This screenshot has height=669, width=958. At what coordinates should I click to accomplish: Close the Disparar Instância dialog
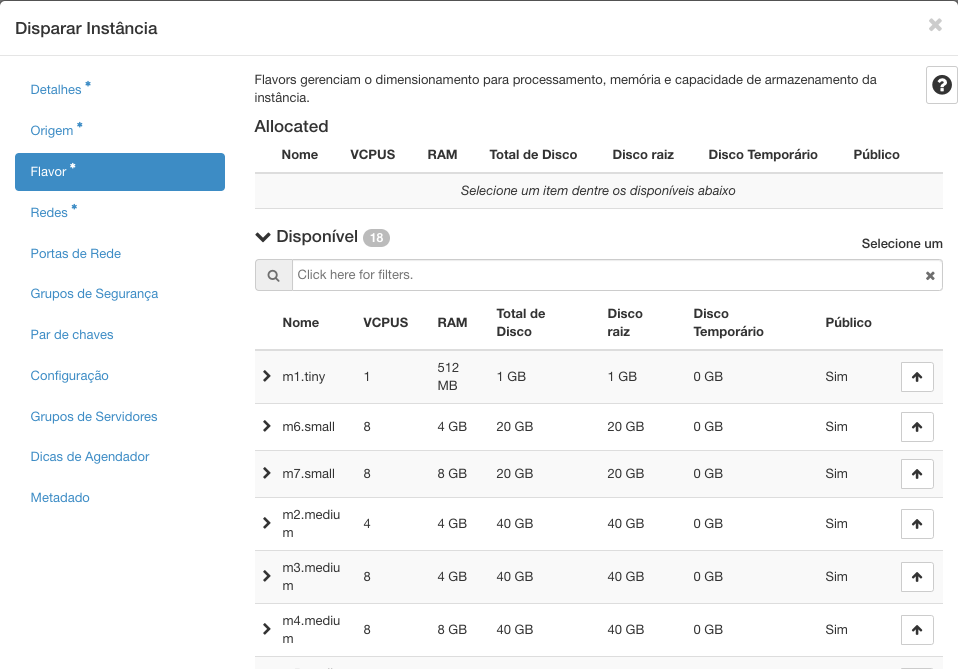coord(935,25)
